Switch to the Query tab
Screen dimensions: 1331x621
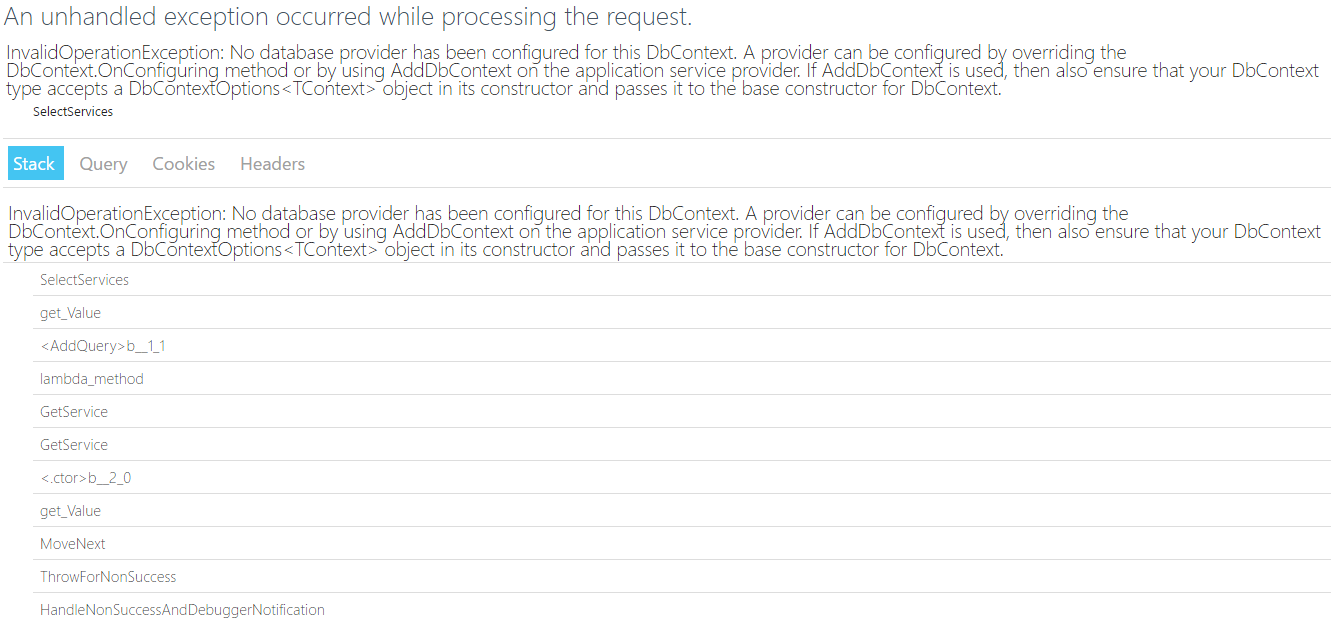103,164
